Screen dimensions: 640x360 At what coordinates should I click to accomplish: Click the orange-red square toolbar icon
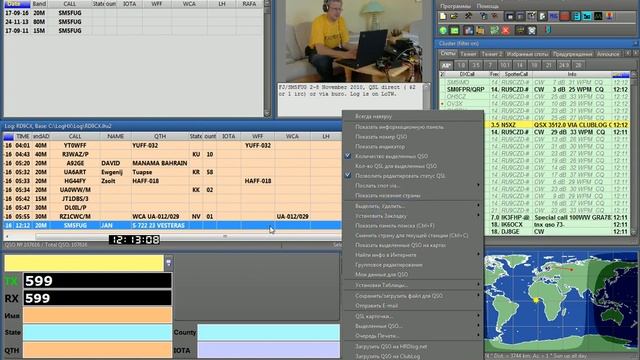[565, 17]
